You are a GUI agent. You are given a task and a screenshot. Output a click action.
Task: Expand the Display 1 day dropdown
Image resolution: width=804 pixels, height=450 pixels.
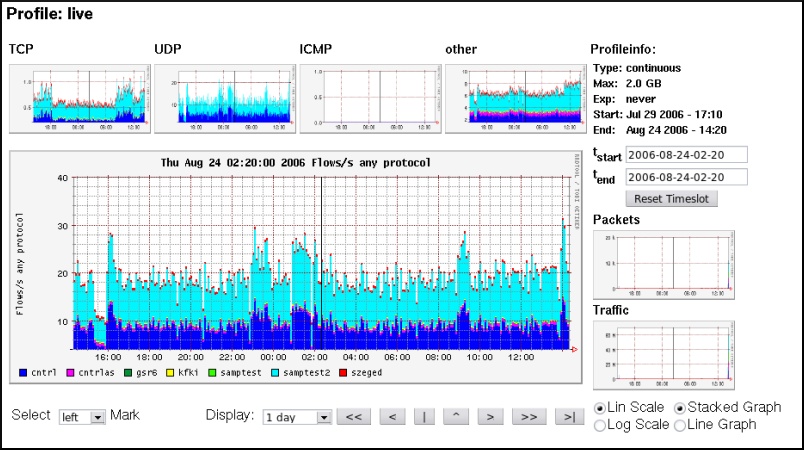pos(296,417)
